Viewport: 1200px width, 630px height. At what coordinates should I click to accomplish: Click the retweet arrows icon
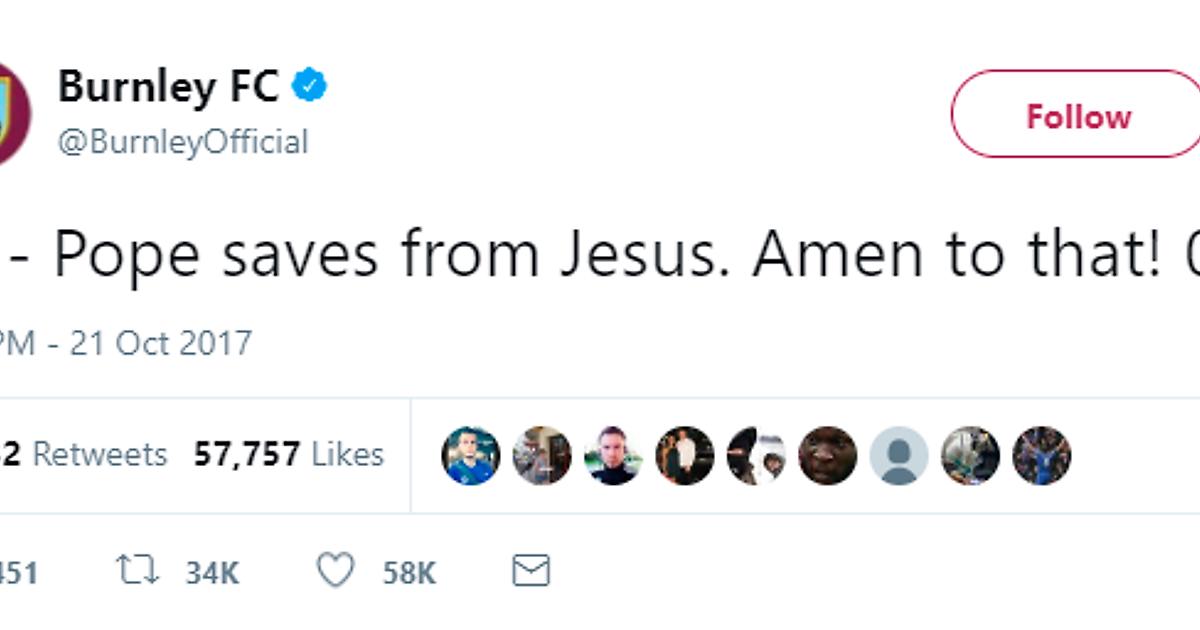tap(138, 571)
